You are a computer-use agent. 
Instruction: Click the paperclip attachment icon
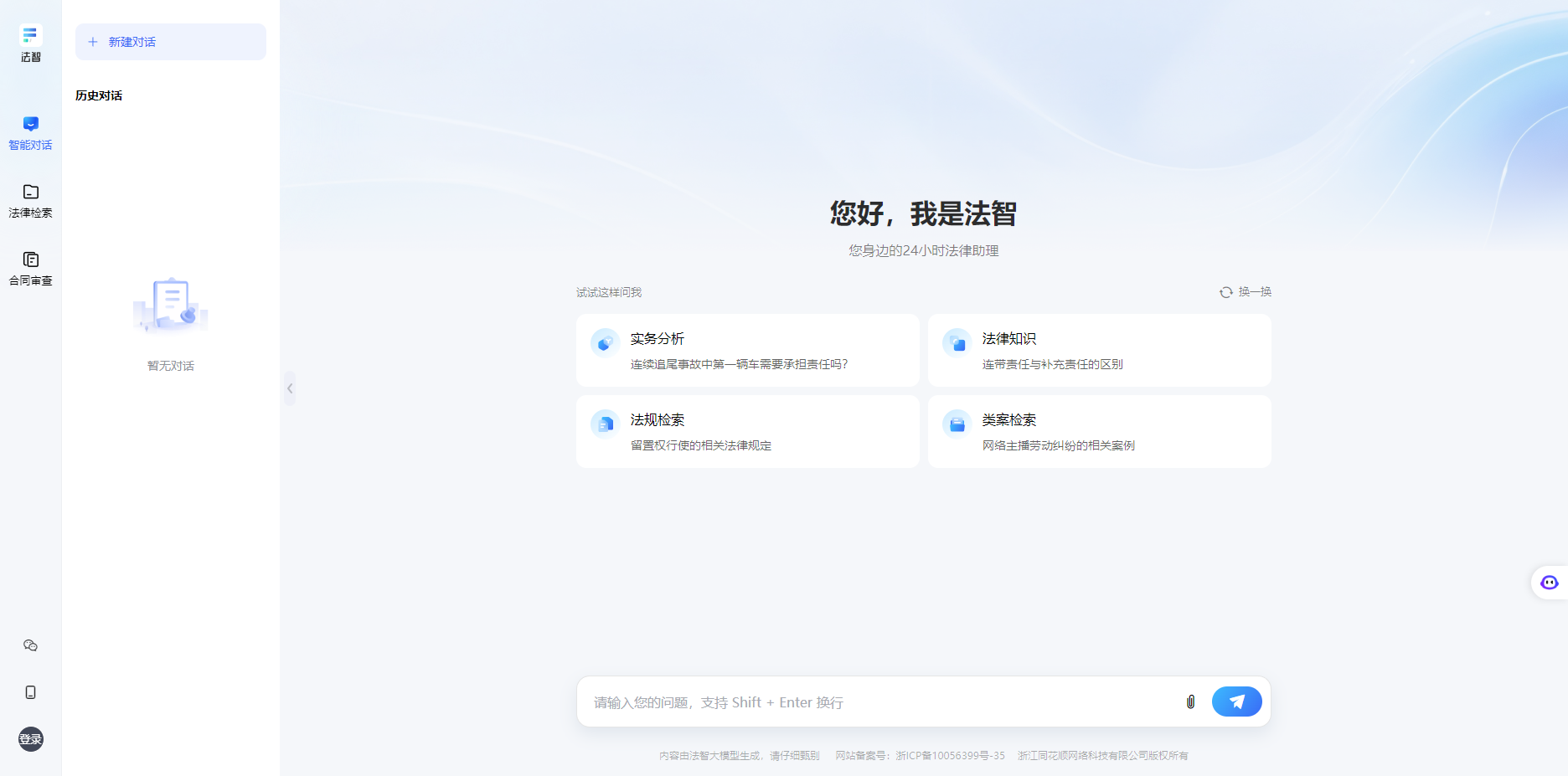[1190, 701]
